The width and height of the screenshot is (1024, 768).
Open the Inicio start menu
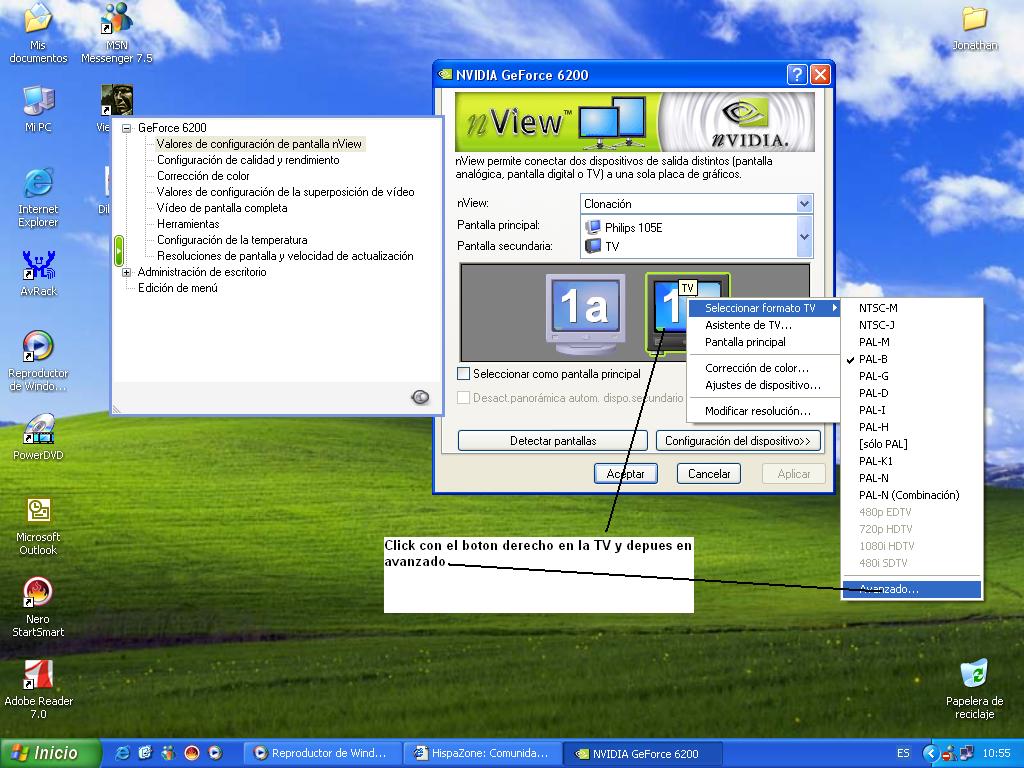click(50, 753)
